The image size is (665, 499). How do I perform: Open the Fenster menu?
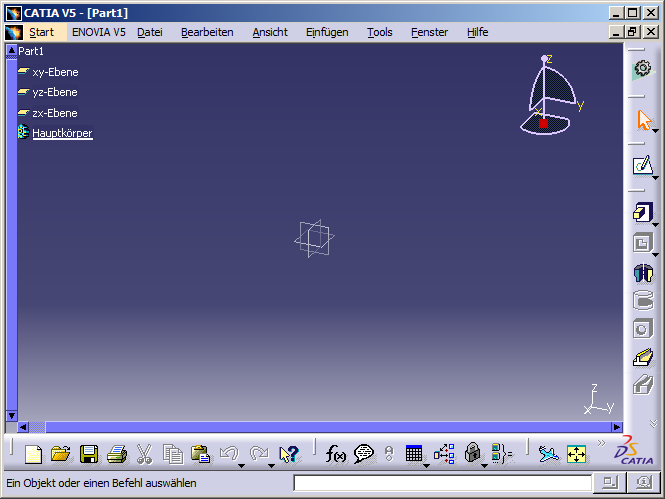point(429,32)
